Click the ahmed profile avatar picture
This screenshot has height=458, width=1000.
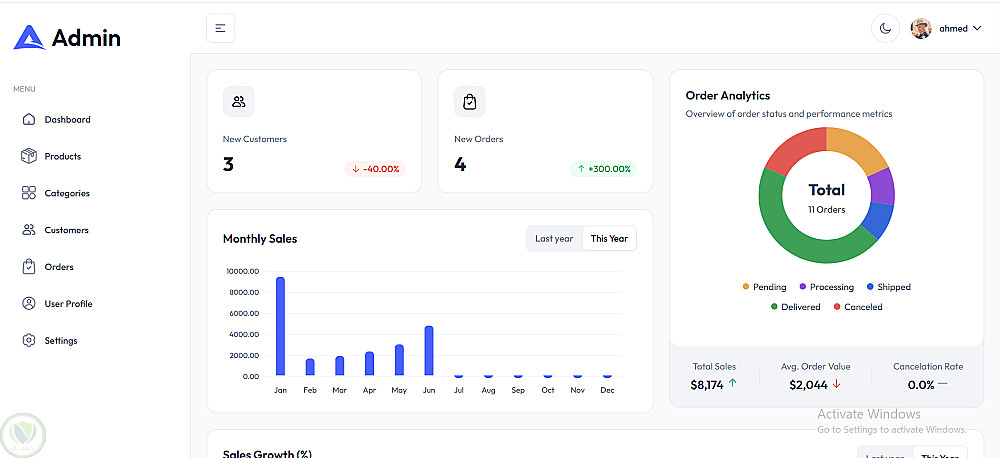pos(921,29)
